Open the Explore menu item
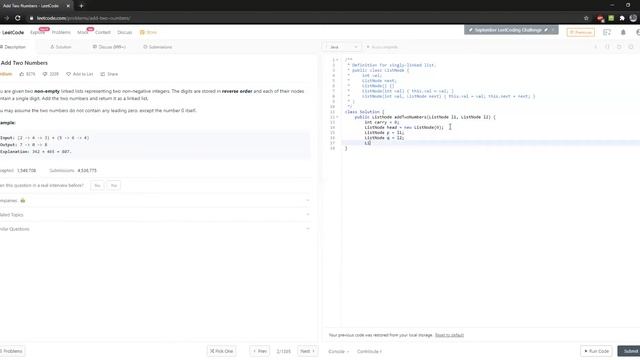640x360 pixels. [38, 32]
